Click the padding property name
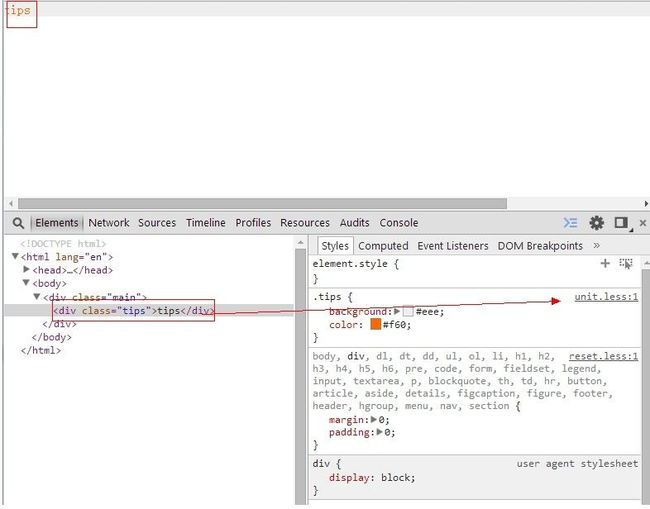The width and height of the screenshot is (650, 509). [x=349, y=432]
